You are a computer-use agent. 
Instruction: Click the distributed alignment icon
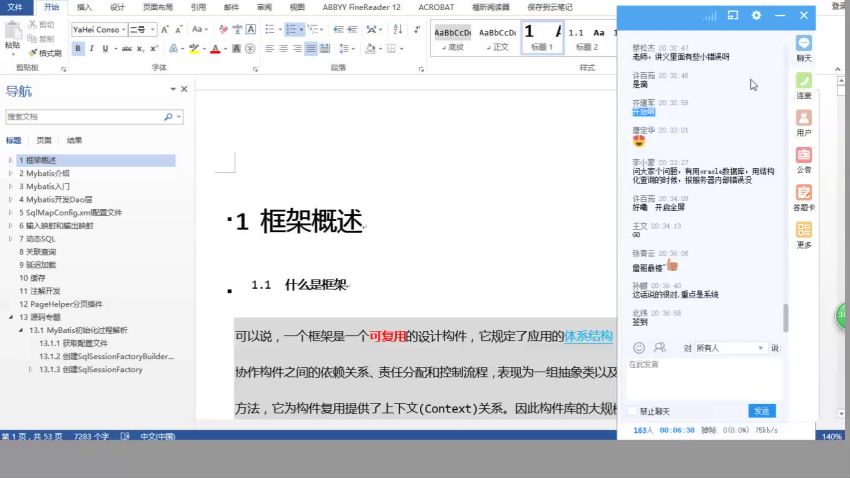click(x=325, y=49)
